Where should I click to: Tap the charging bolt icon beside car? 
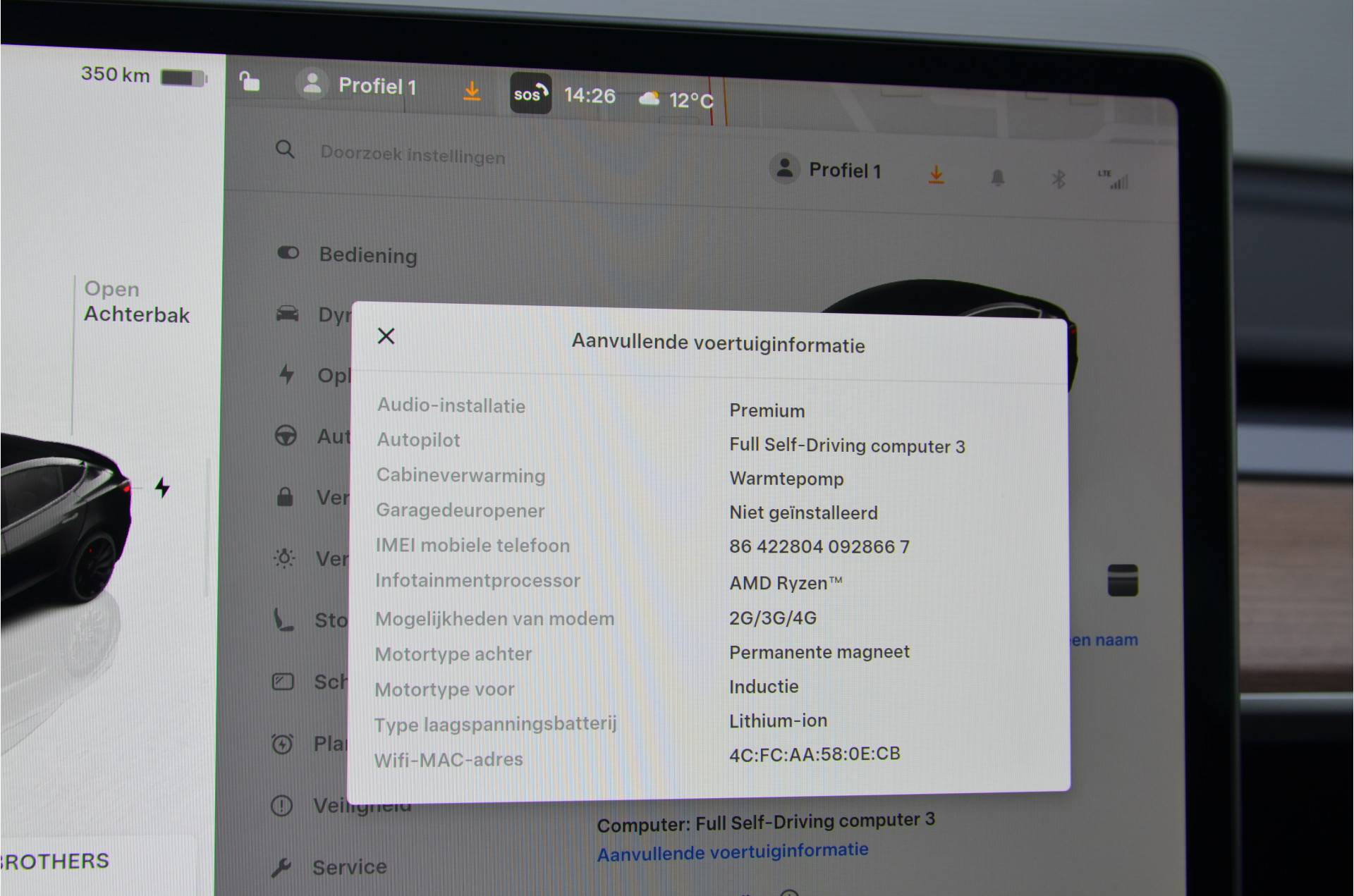tap(163, 487)
